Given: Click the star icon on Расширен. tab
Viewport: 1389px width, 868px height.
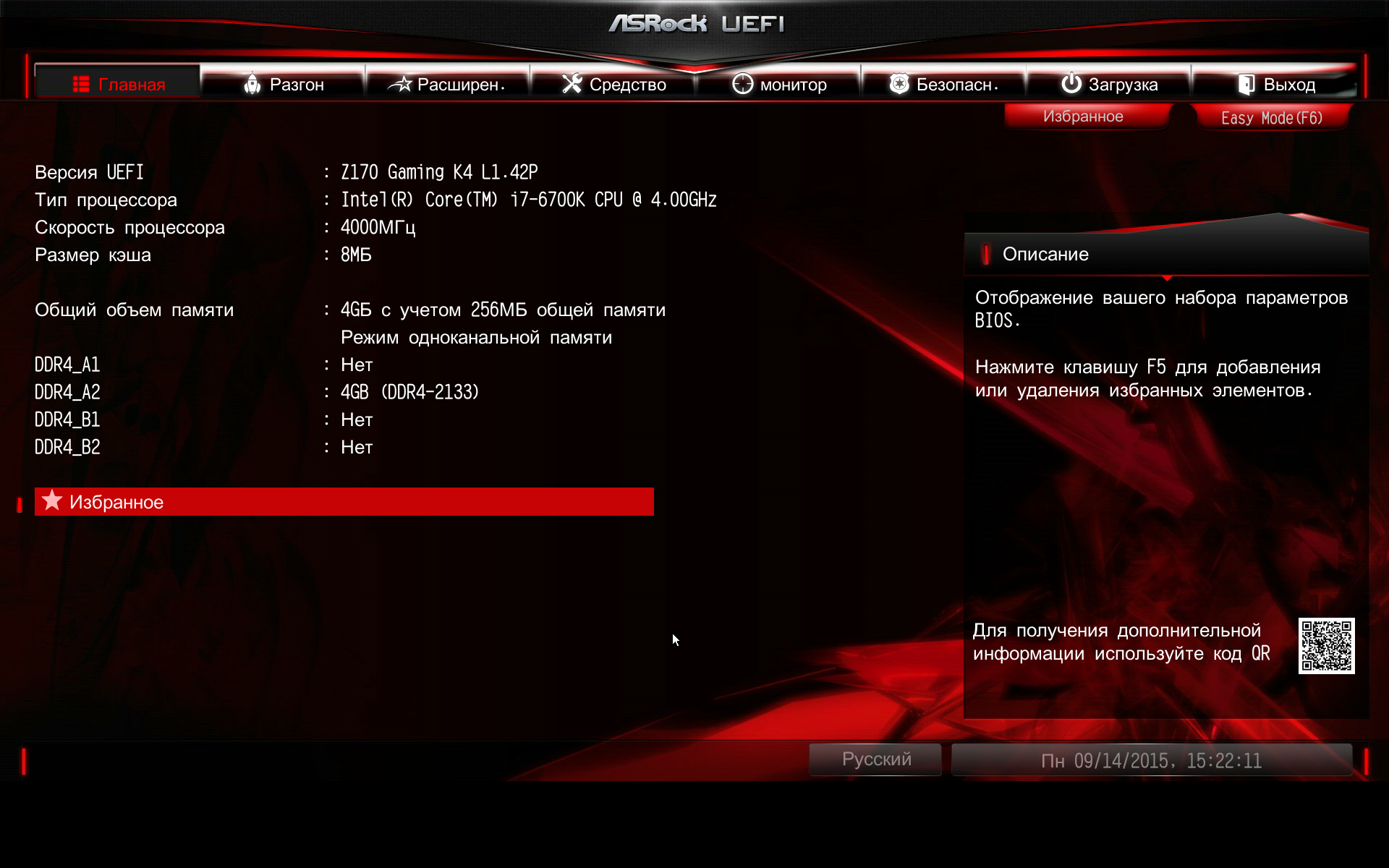Looking at the screenshot, I should pos(400,85).
